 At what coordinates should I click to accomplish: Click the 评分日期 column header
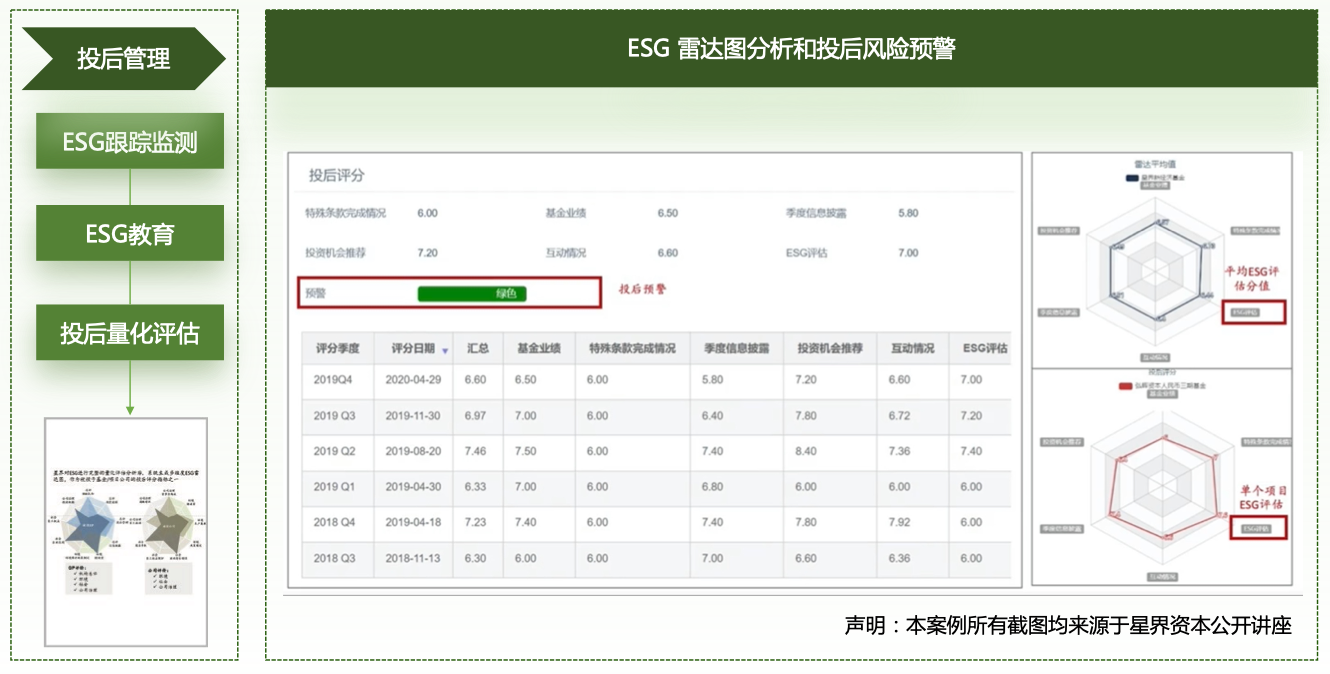(413, 349)
